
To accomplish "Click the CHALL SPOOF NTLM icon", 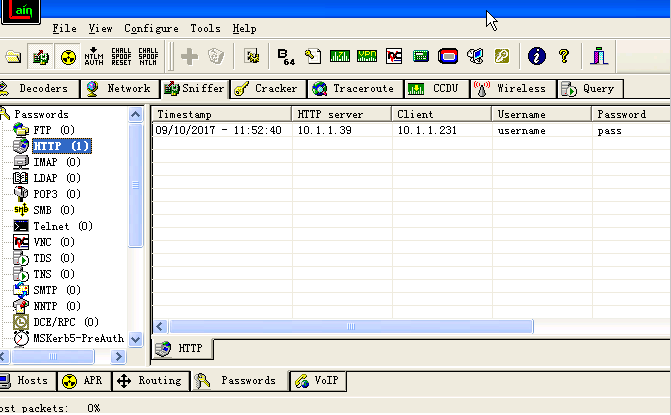I will pyautogui.click(x=148, y=56).
